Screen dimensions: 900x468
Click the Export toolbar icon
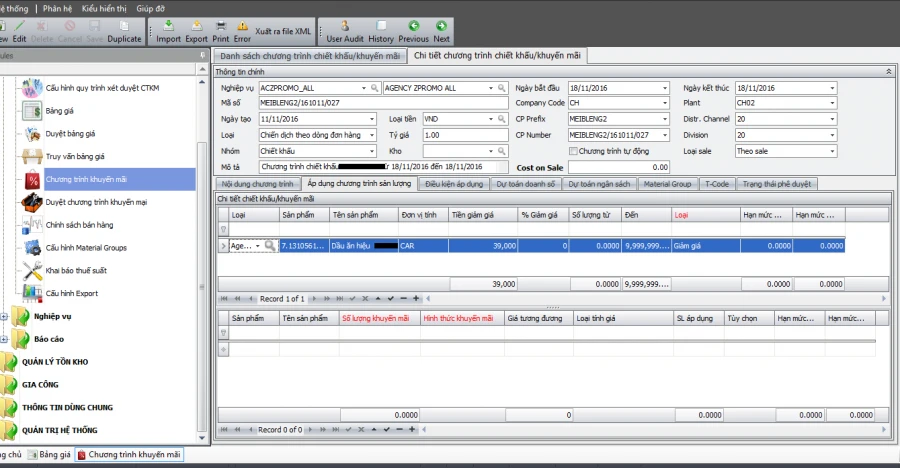point(196,32)
